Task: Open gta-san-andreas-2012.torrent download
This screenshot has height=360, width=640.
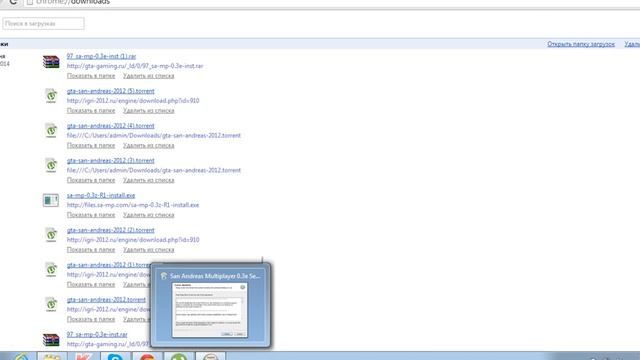Action: pos(106,300)
